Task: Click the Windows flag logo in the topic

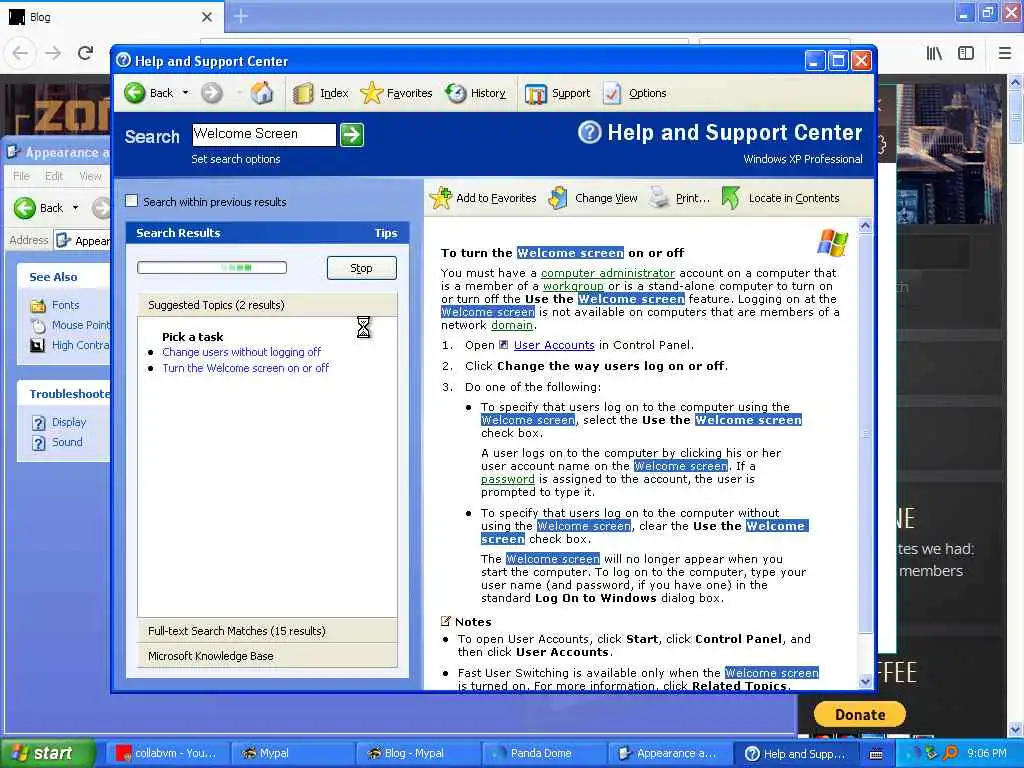Action: (832, 243)
